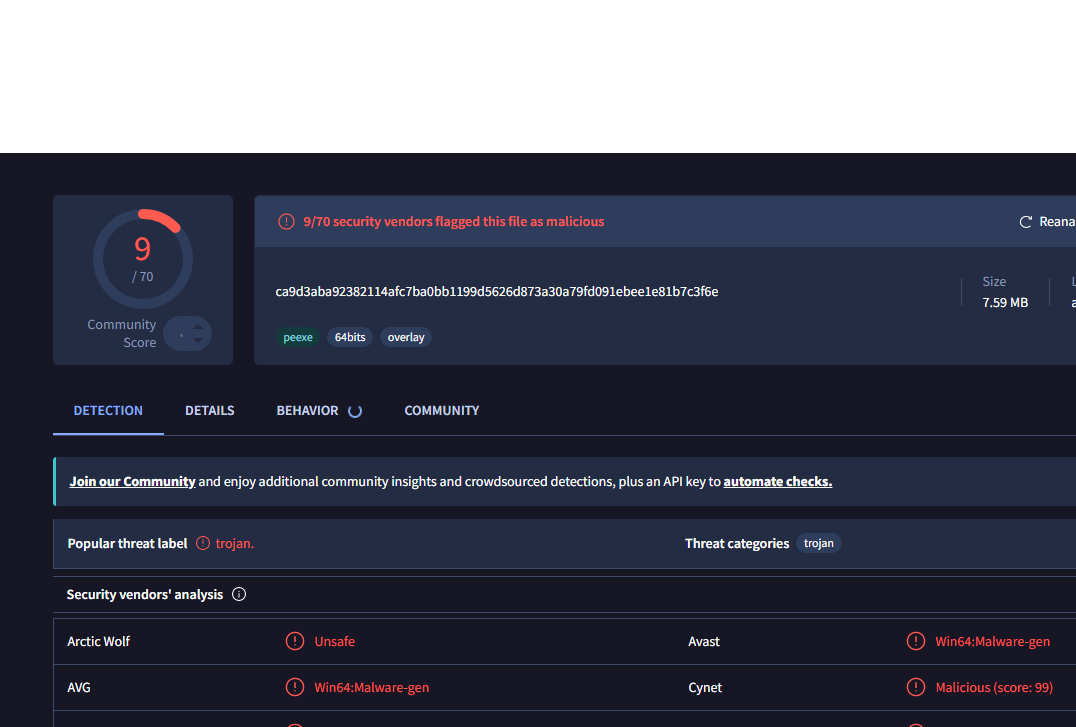
Task: Click the peexe tag
Action: click(x=298, y=337)
